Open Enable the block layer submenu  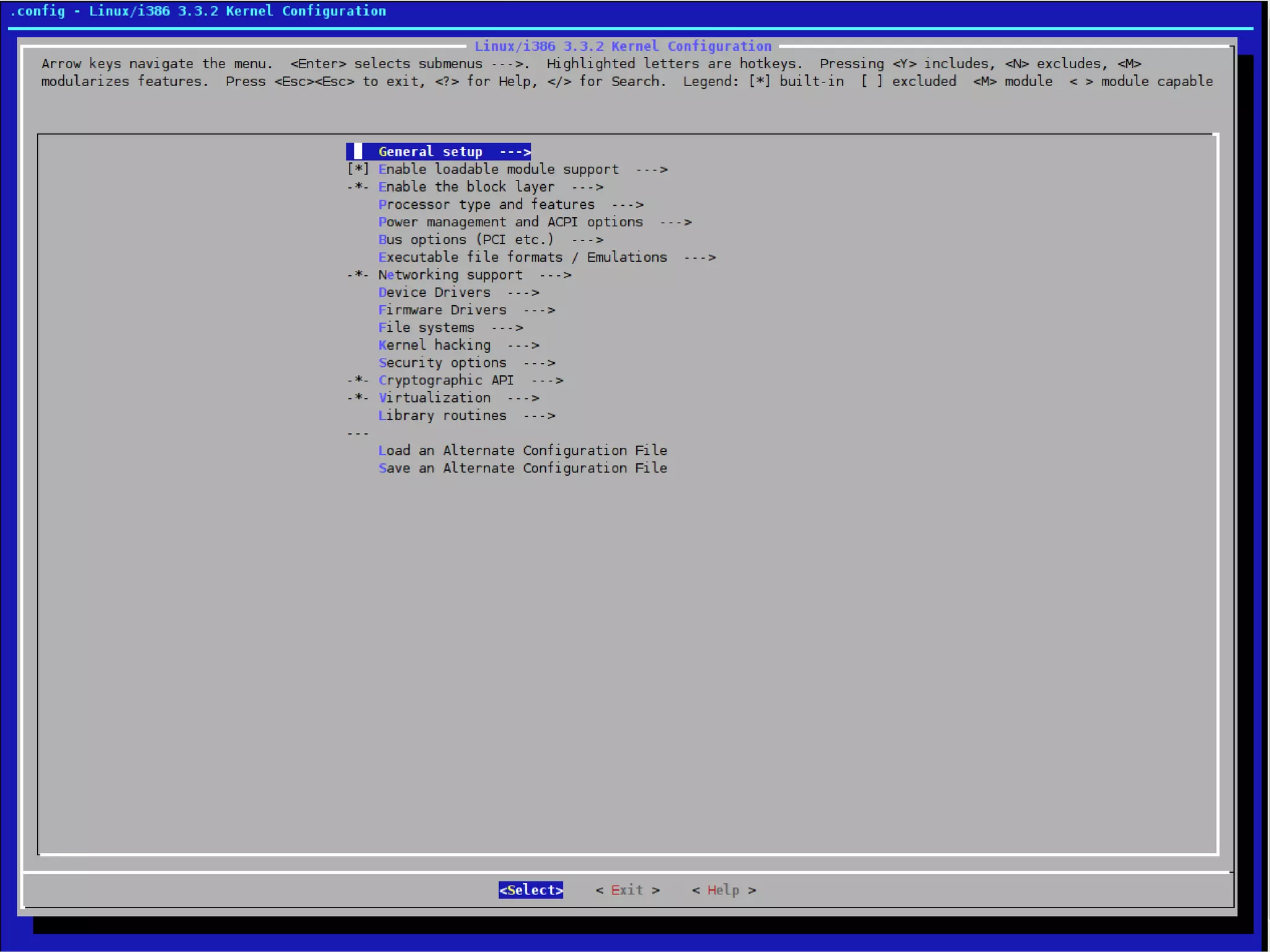pyautogui.click(x=491, y=187)
